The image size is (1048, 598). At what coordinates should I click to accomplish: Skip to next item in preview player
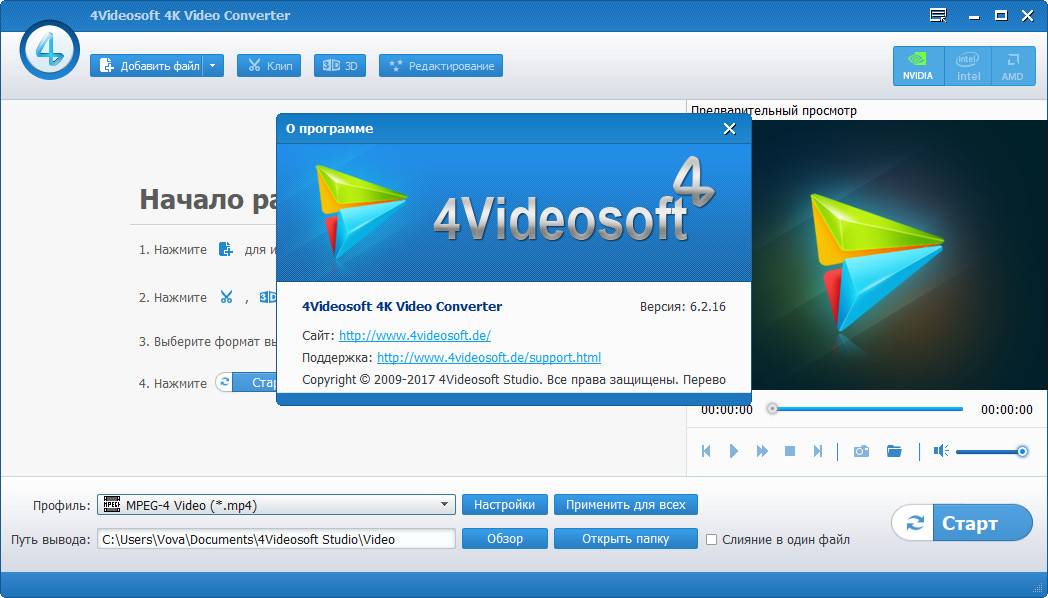(817, 452)
